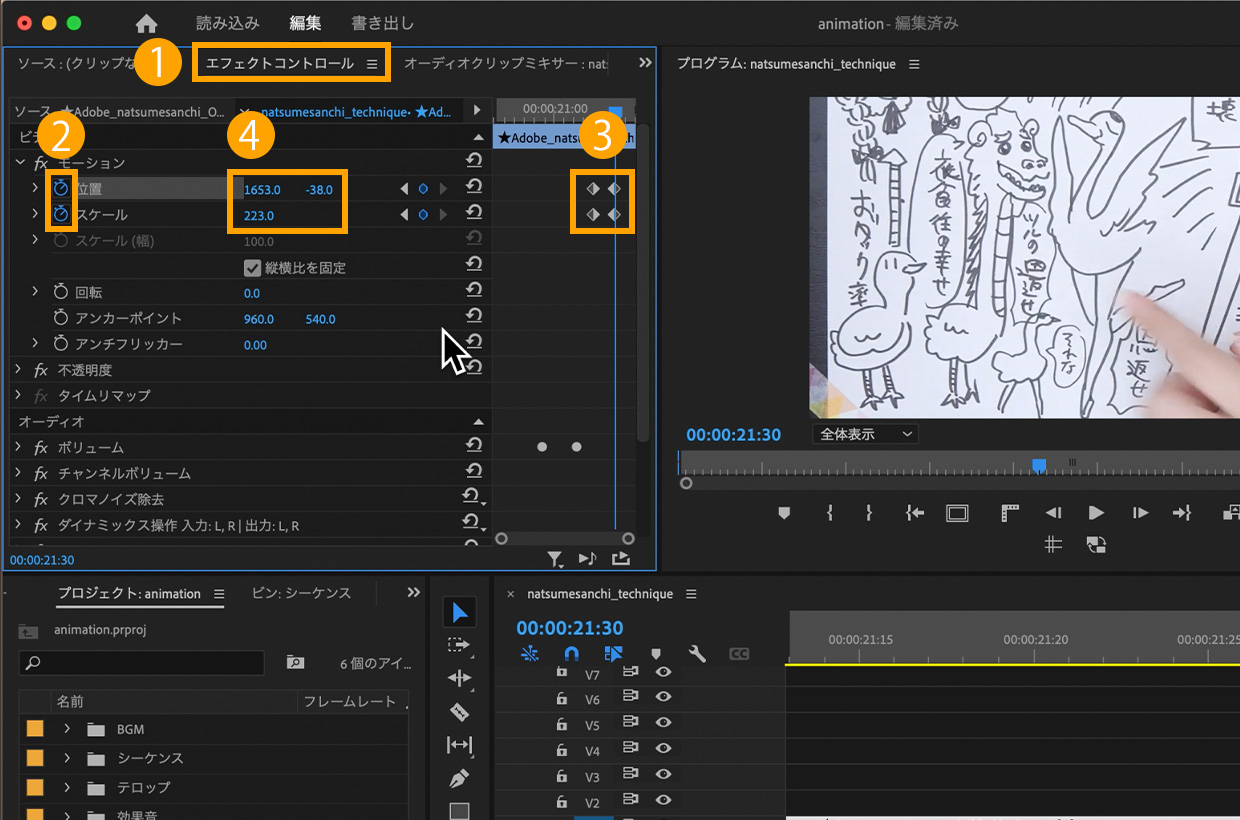The height and width of the screenshot is (820, 1240).
Task: Open the オーディオクリップミキサー tab
Action: click(505, 63)
